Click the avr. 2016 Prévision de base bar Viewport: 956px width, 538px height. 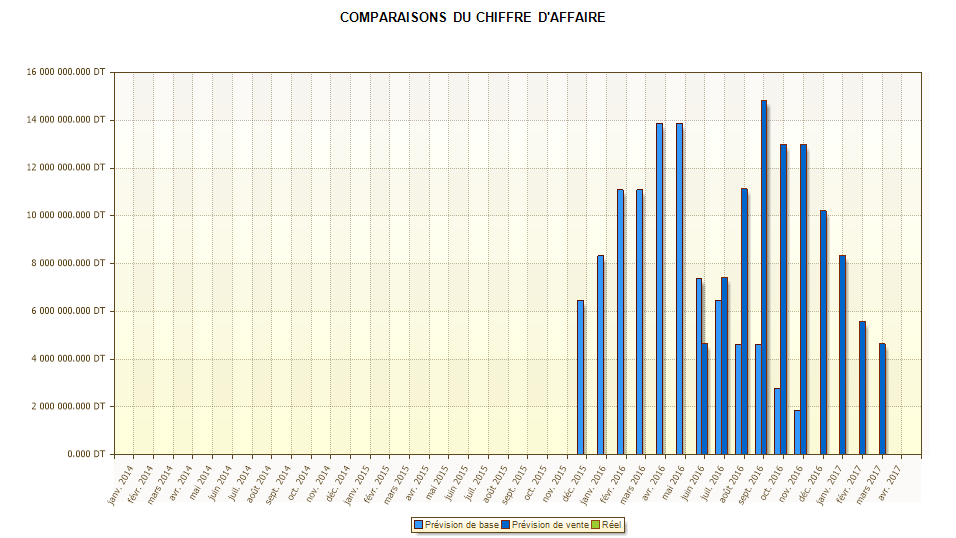[x=659, y=289]
